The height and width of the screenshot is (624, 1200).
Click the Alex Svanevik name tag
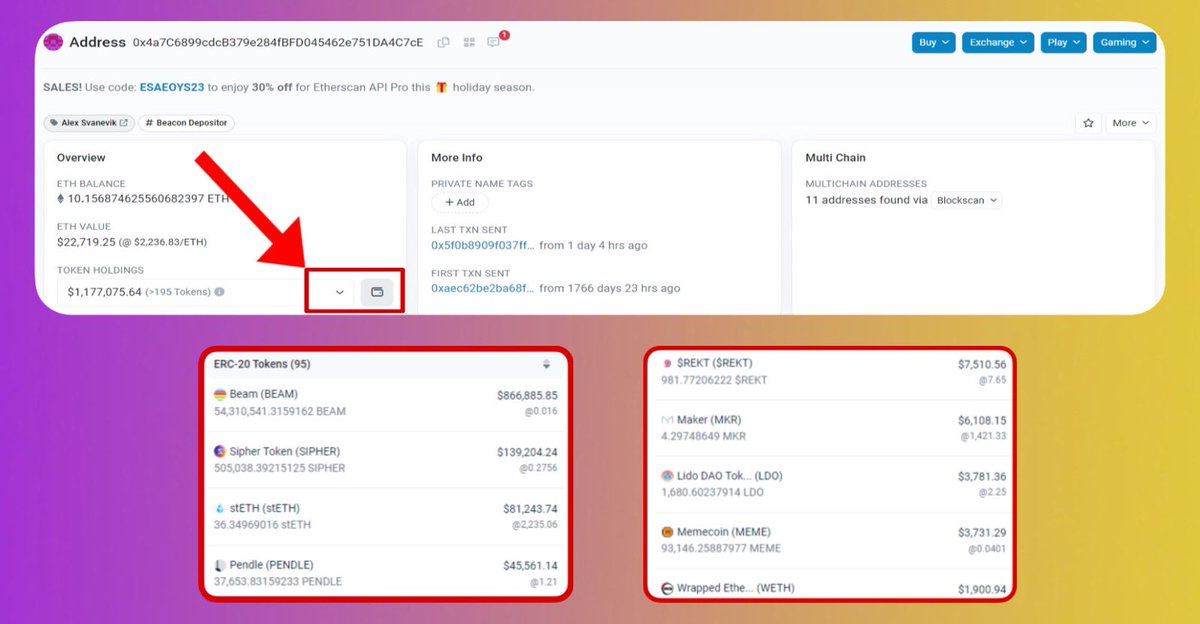click(89, 123)
